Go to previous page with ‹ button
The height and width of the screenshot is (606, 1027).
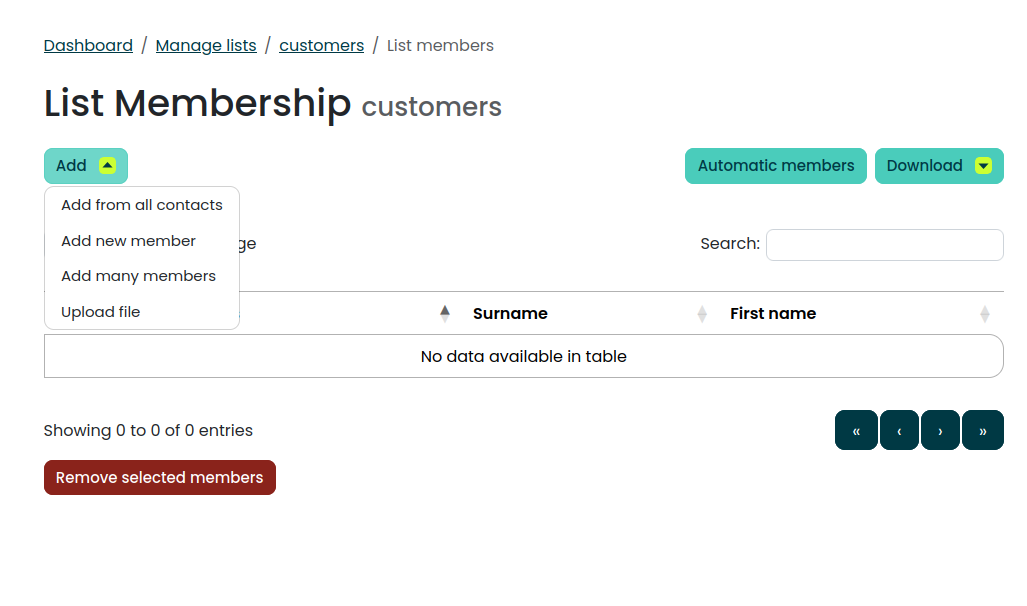click(899, 431)
